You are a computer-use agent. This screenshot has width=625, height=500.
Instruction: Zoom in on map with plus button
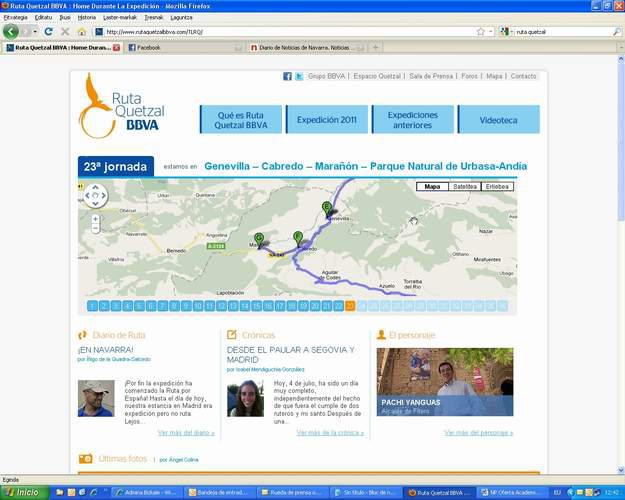[x=95, y=219]
